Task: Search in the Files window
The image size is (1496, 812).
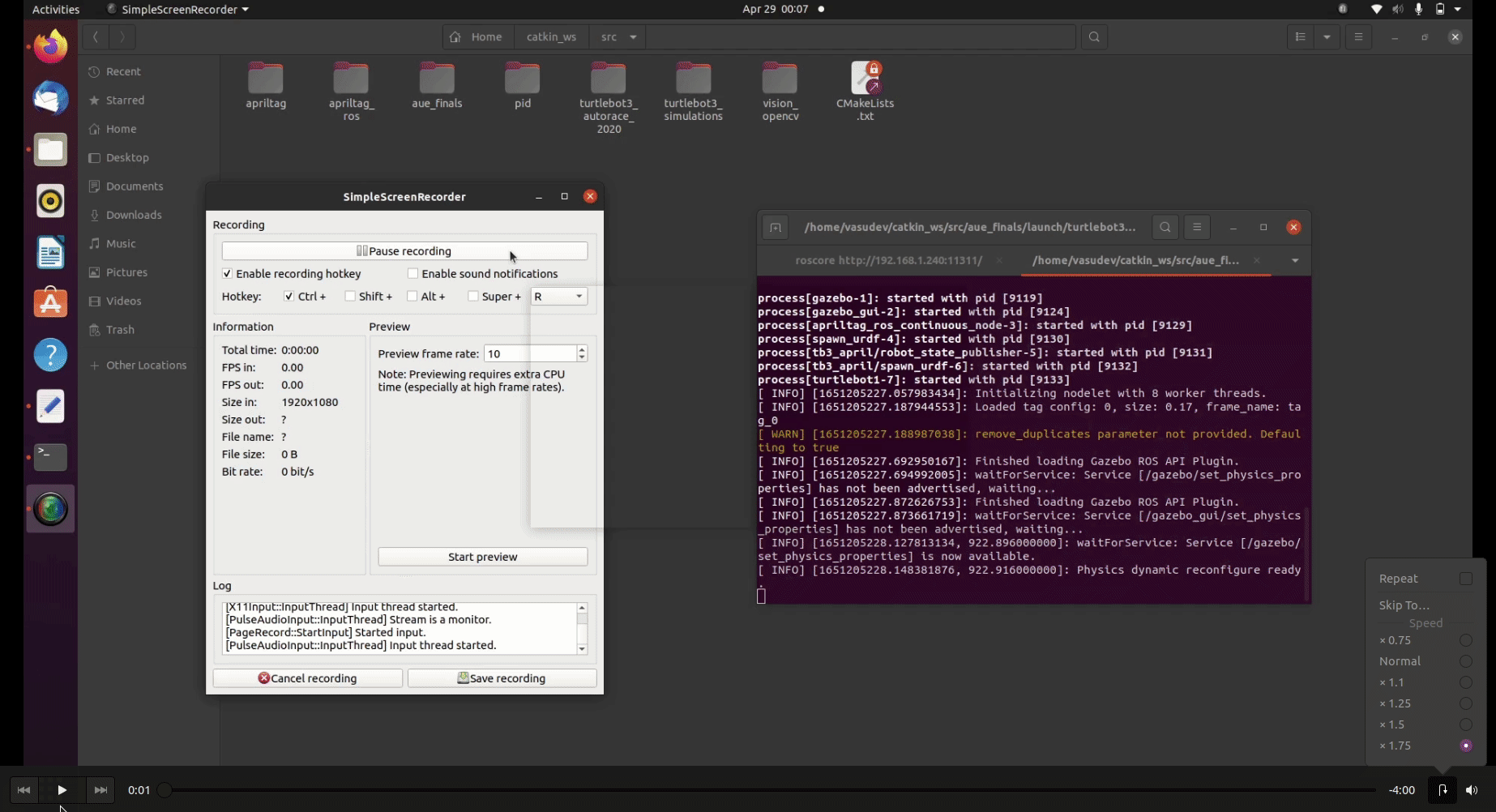Action: tap(1094, 36)
